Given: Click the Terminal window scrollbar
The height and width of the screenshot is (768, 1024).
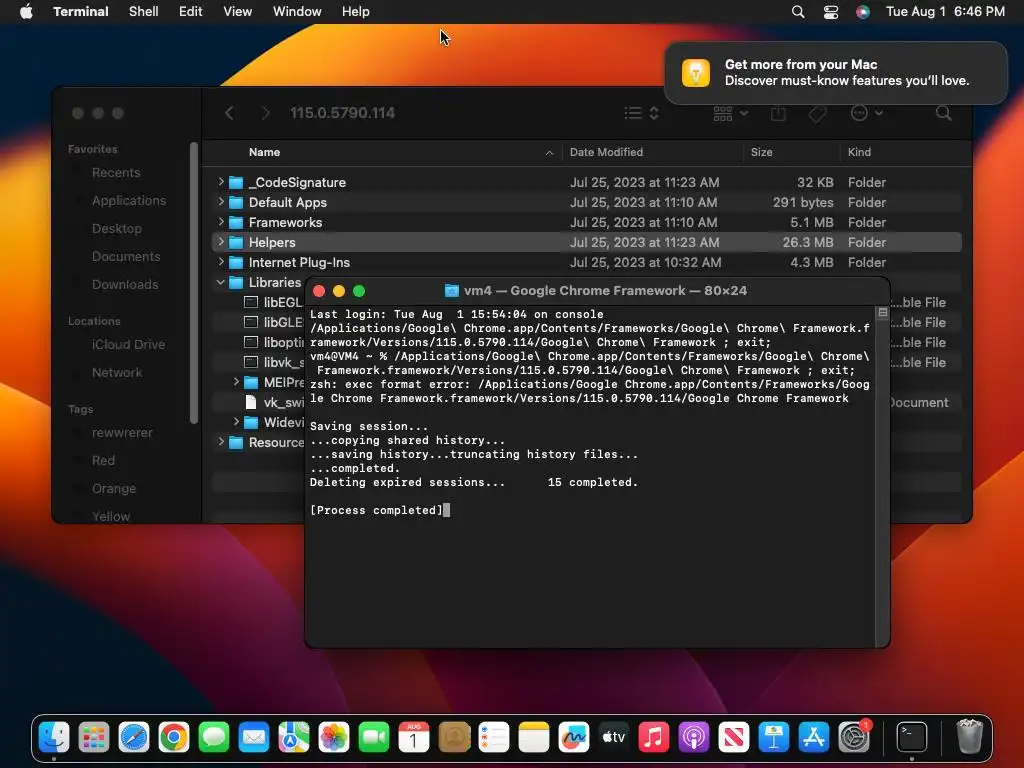Looking at the screenshot, I should click(x=882, y=477).
